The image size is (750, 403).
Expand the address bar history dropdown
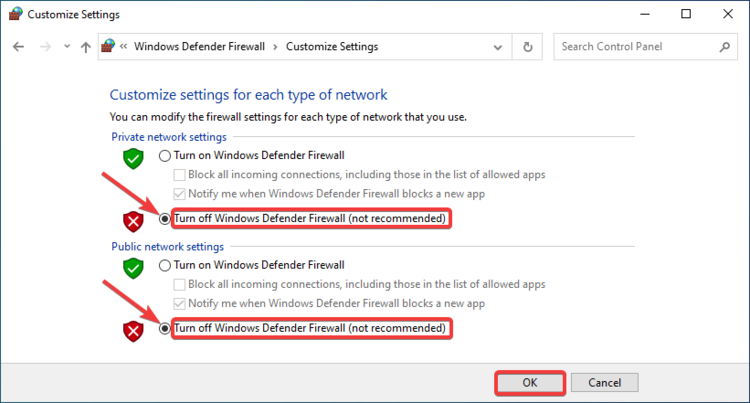(497, 47)
